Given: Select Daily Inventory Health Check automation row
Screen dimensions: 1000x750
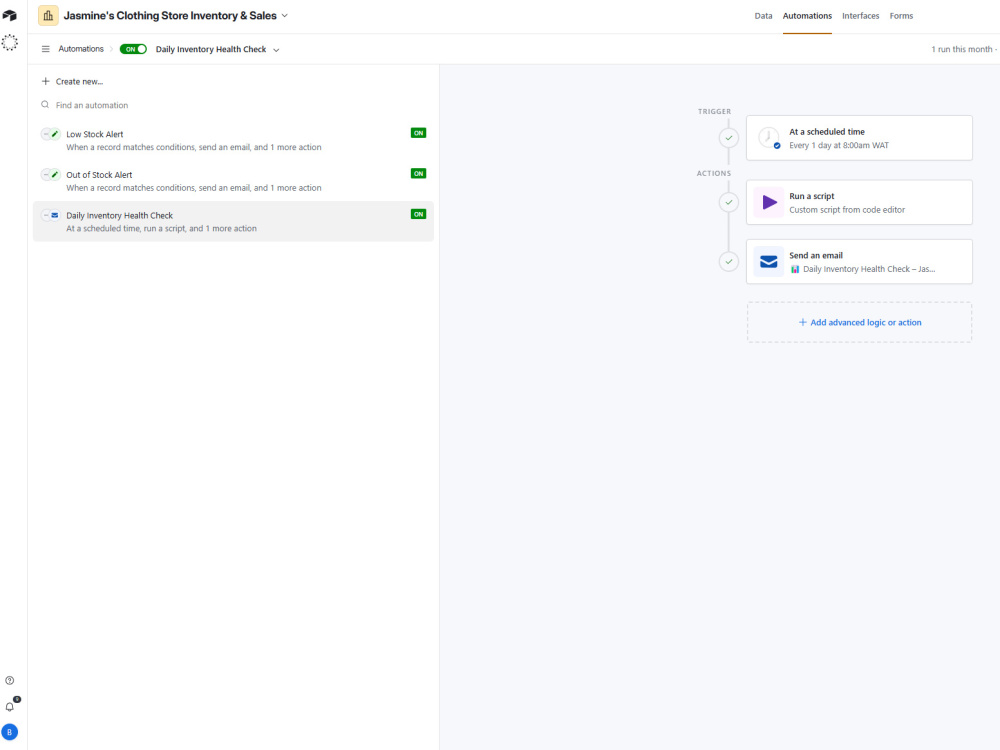Looking at the screenshot, I should click(233, 221).
